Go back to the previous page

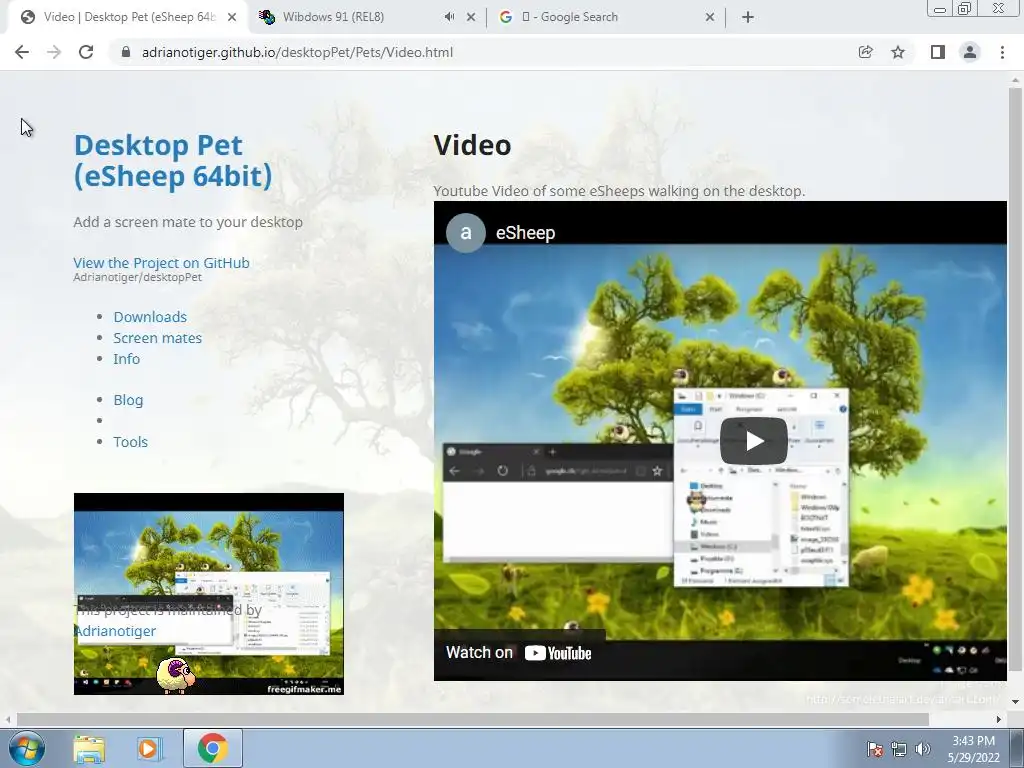pos(22,52)
